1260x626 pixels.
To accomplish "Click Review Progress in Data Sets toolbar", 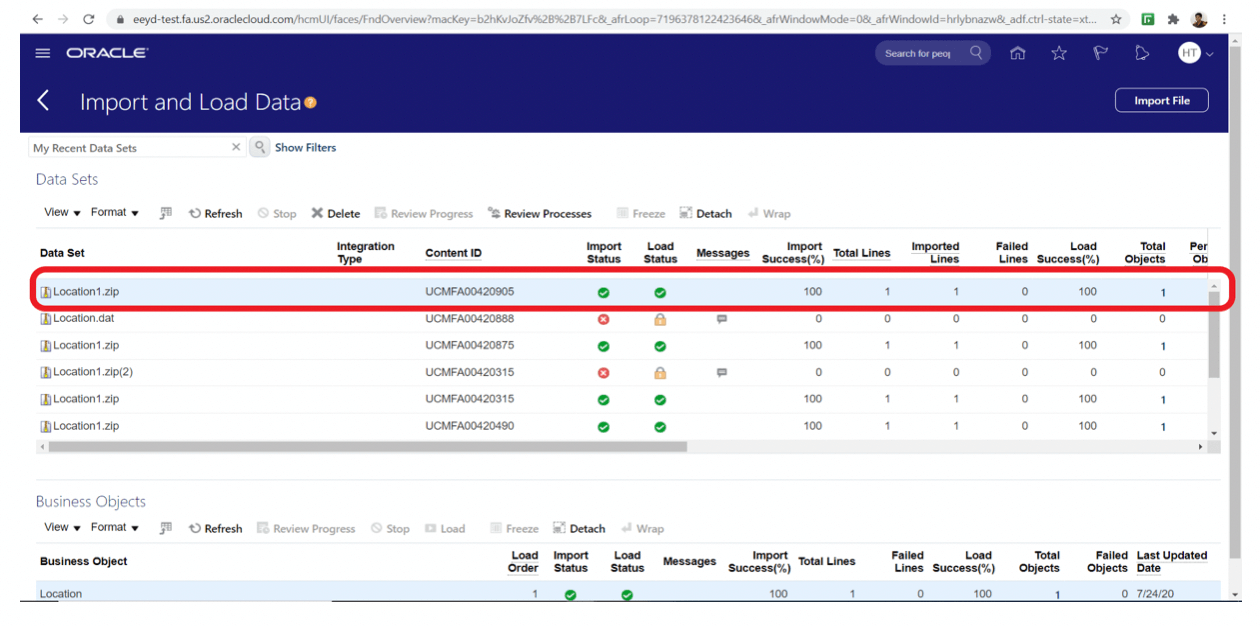I will pos(424,213).
